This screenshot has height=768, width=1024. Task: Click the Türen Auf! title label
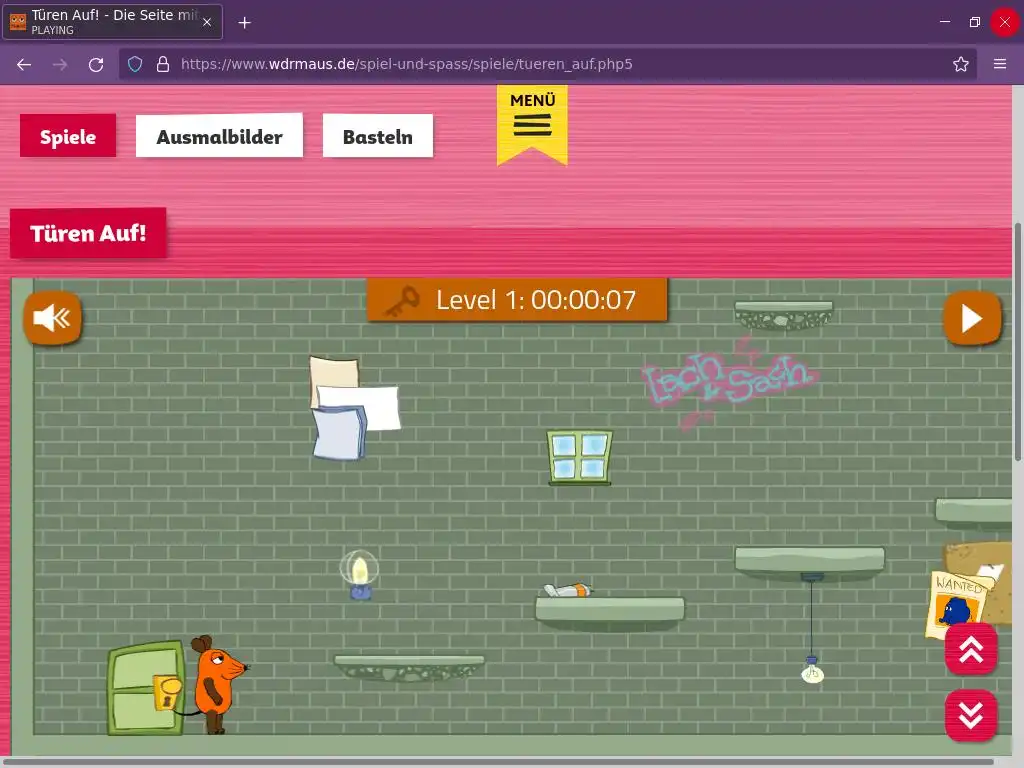tap(88, 233)
